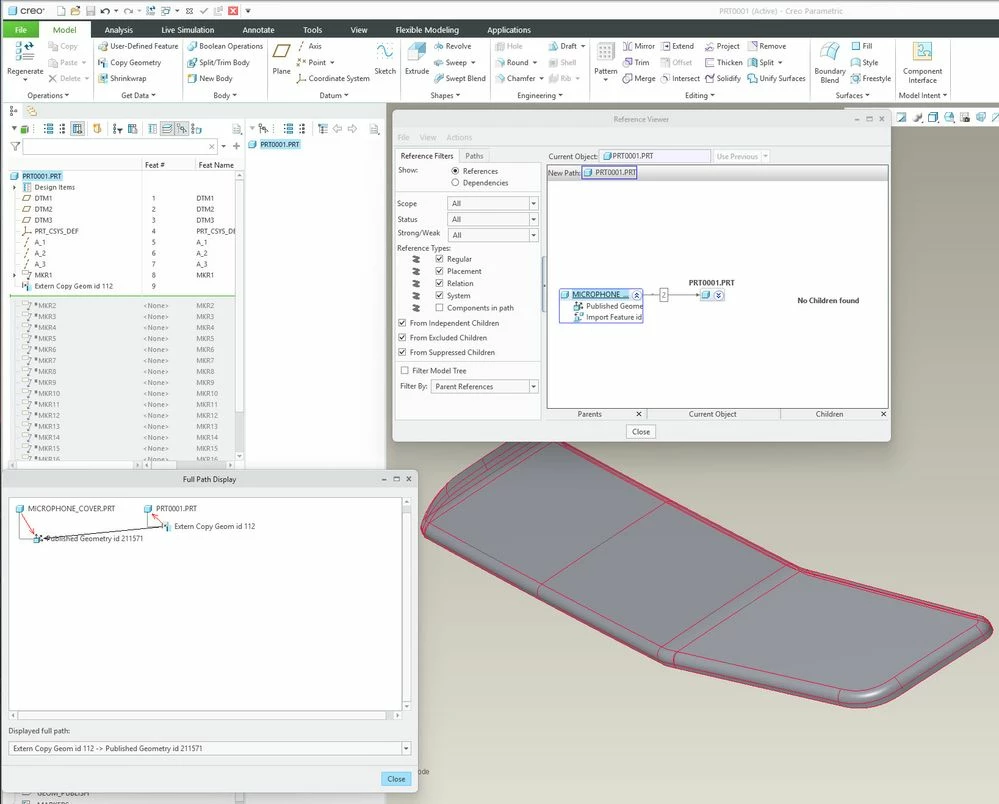
Task: Choose the Mirror tool
Action: point(638,46)
